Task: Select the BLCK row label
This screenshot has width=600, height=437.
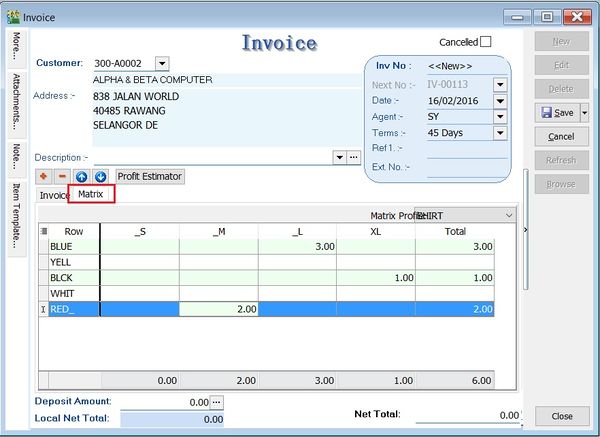Action: pyautogui.click(x=74, y=278)
